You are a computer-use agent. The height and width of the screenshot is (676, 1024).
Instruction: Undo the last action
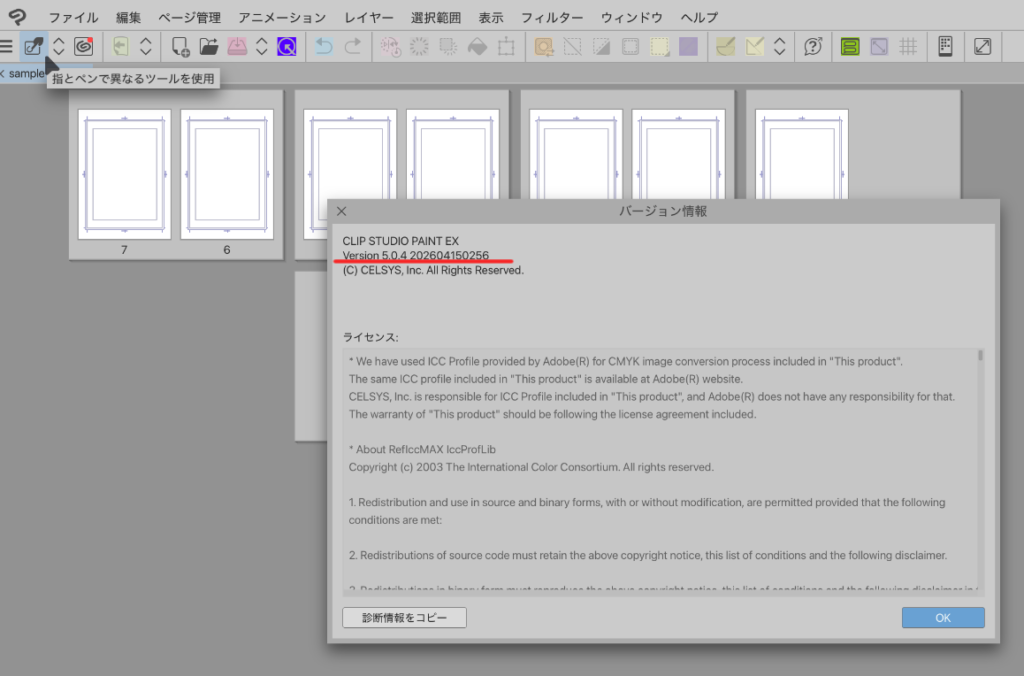click(324, 46)
